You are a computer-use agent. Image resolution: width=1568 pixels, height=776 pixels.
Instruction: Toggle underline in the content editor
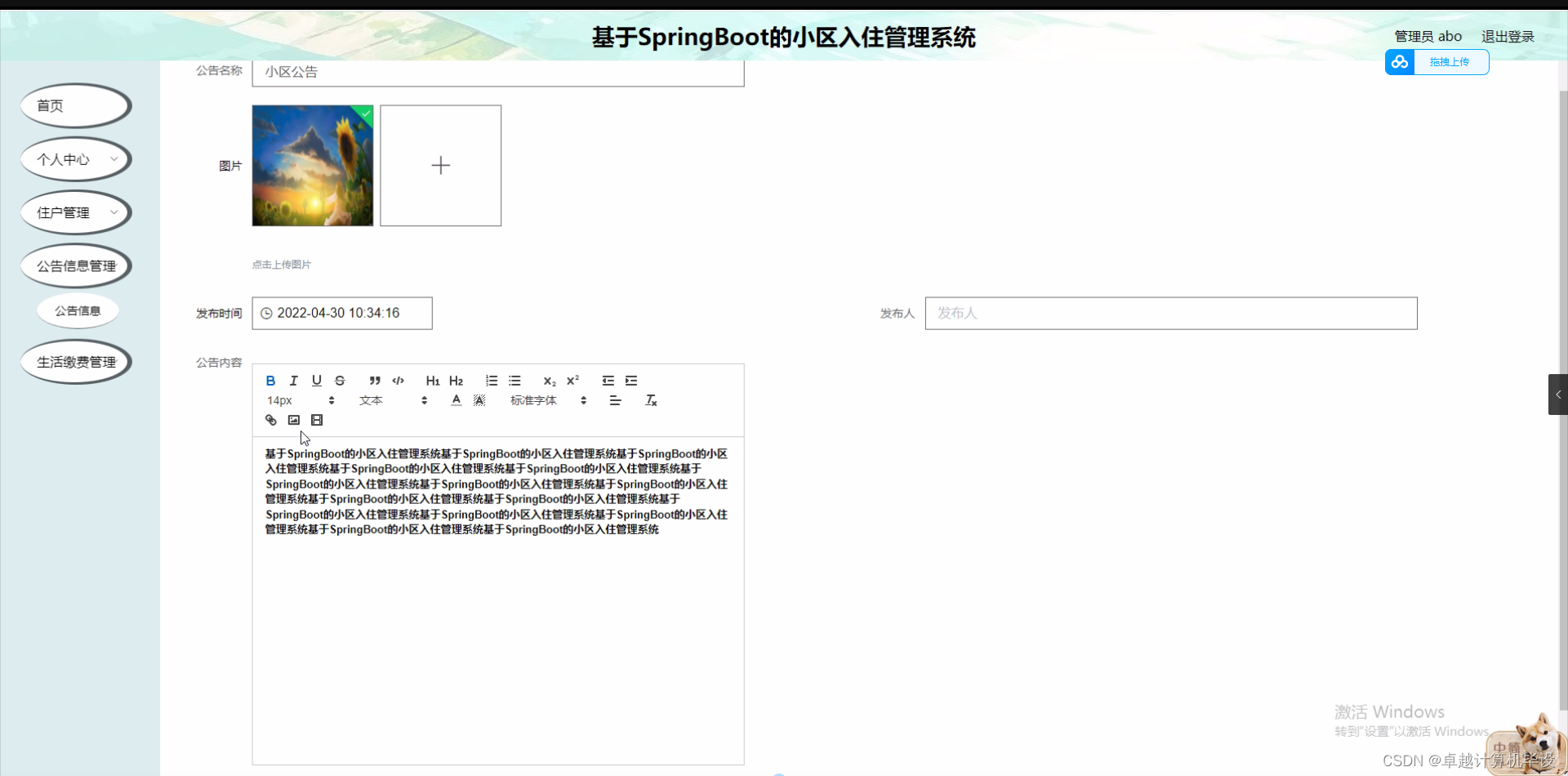tap(317, 381)
